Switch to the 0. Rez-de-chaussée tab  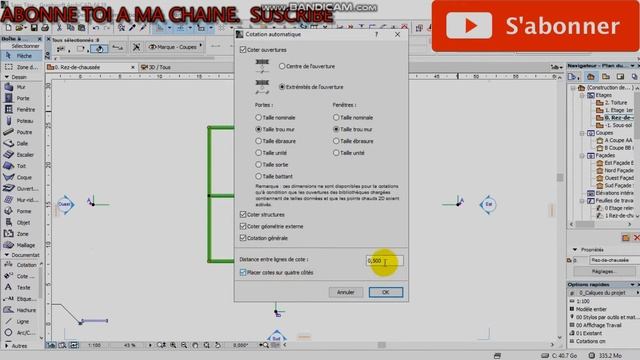pyautogui.click(x=78, y=67)
